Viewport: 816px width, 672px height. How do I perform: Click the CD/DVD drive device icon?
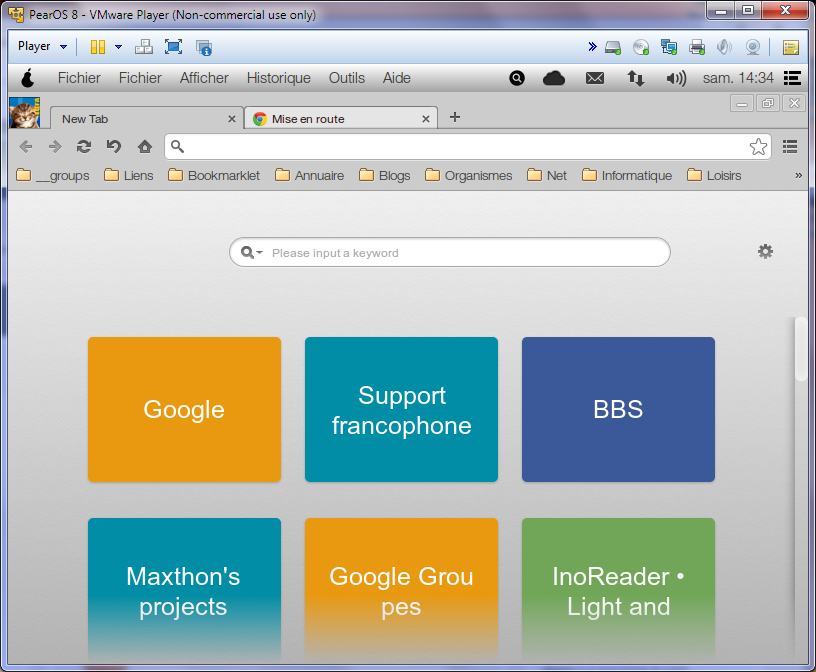pos(641,47)
